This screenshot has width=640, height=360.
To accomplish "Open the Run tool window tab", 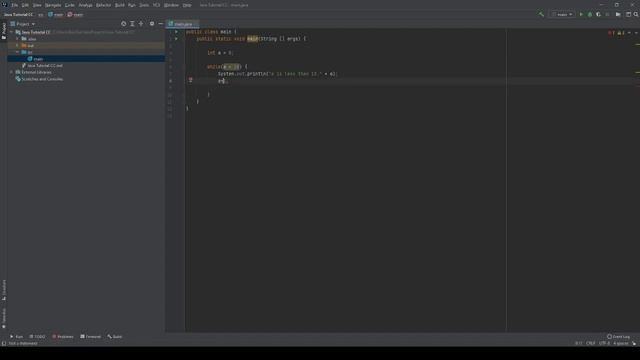I will (16, 337).
